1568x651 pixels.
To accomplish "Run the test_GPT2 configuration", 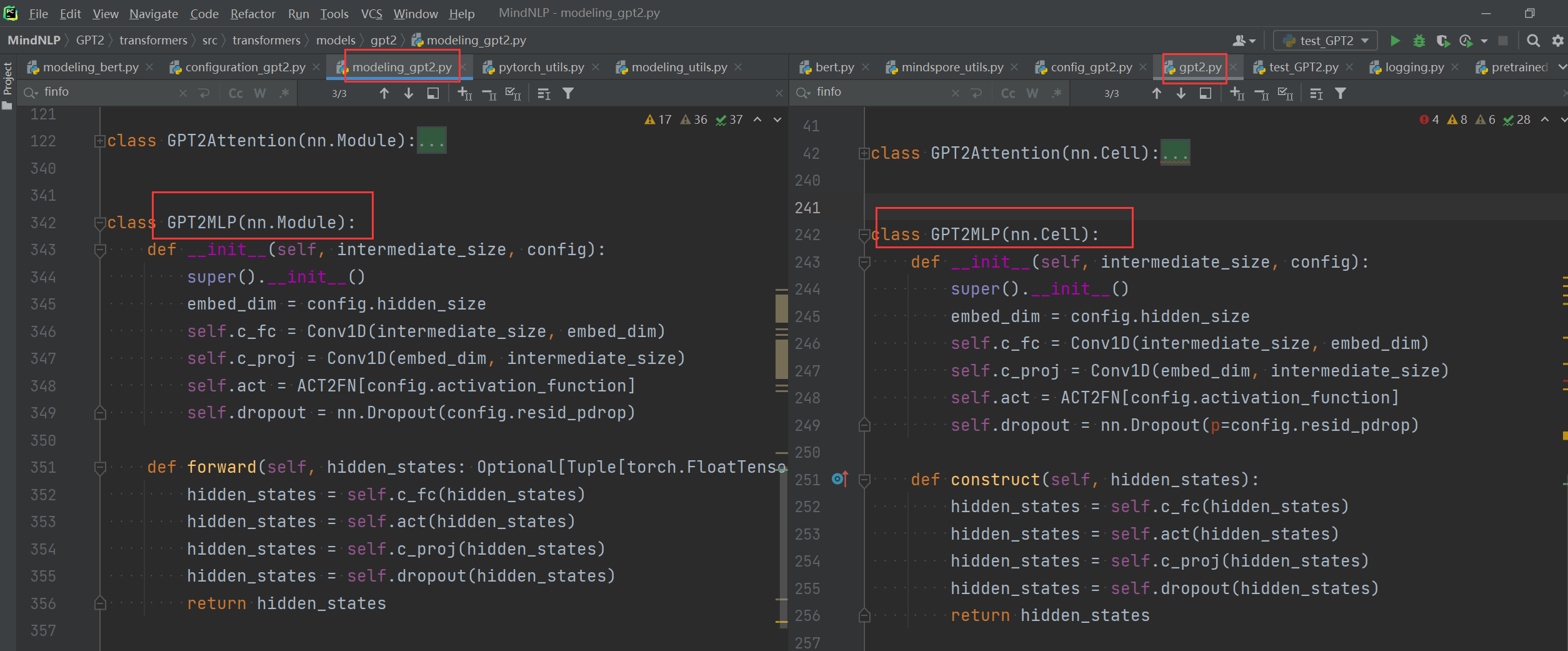I will [x=1394, y=41].
